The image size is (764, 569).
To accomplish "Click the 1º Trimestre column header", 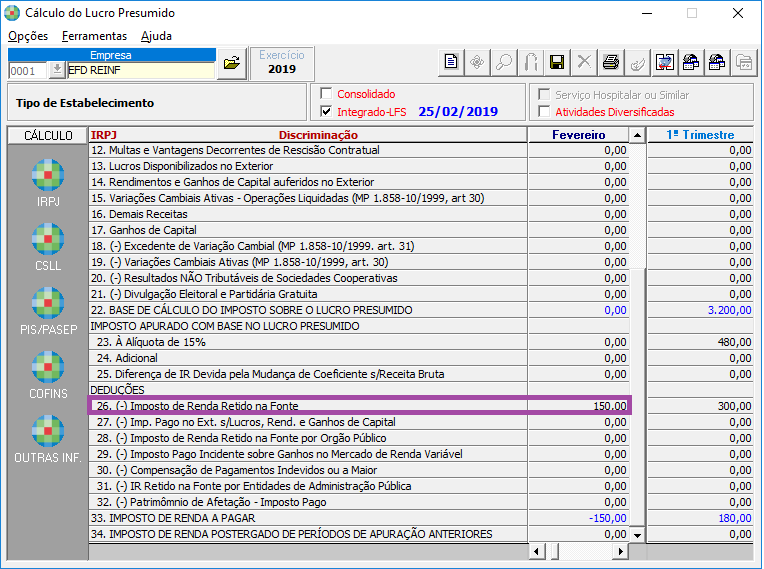I will (700, 135).
